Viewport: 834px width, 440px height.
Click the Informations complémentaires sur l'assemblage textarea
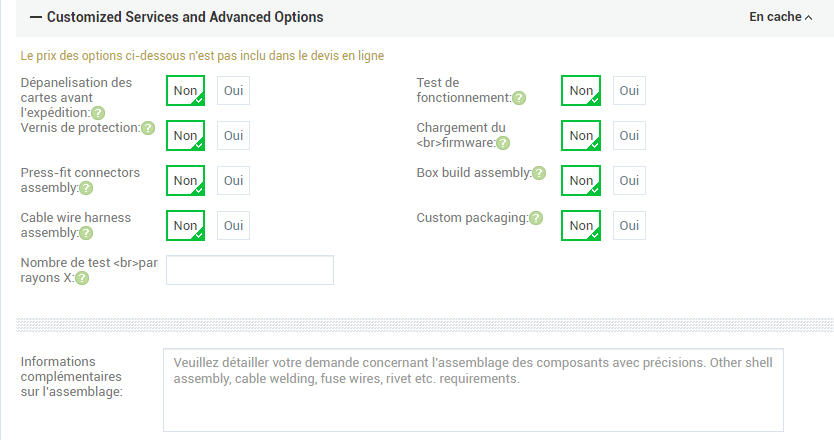tap(473, 390)
